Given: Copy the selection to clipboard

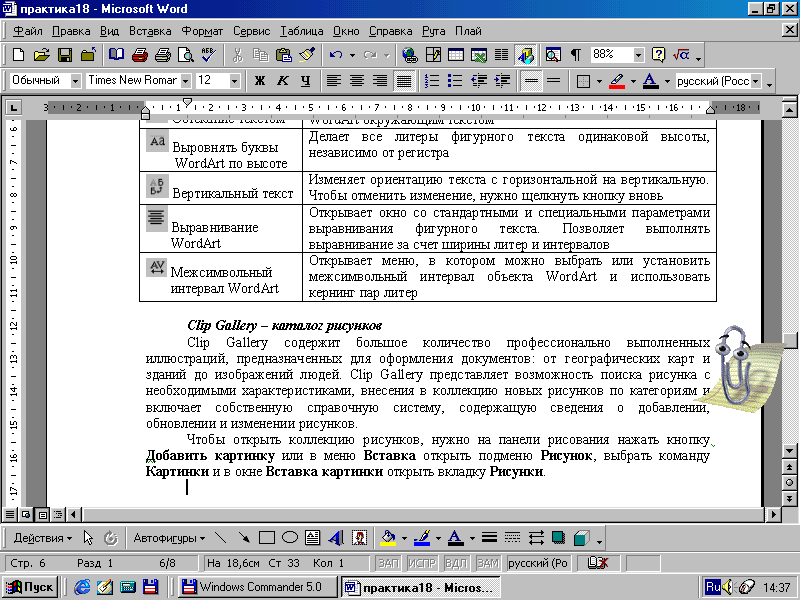Looking at the screenshot, I should click(x=261, y=55).
